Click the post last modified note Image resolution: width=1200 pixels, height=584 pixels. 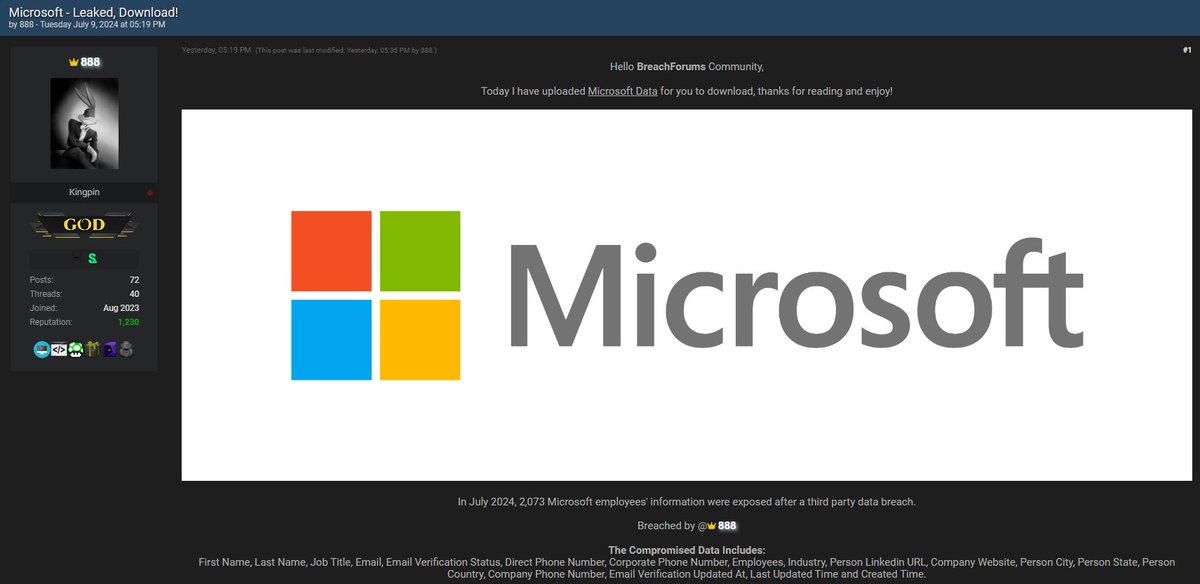pos(346,49)
